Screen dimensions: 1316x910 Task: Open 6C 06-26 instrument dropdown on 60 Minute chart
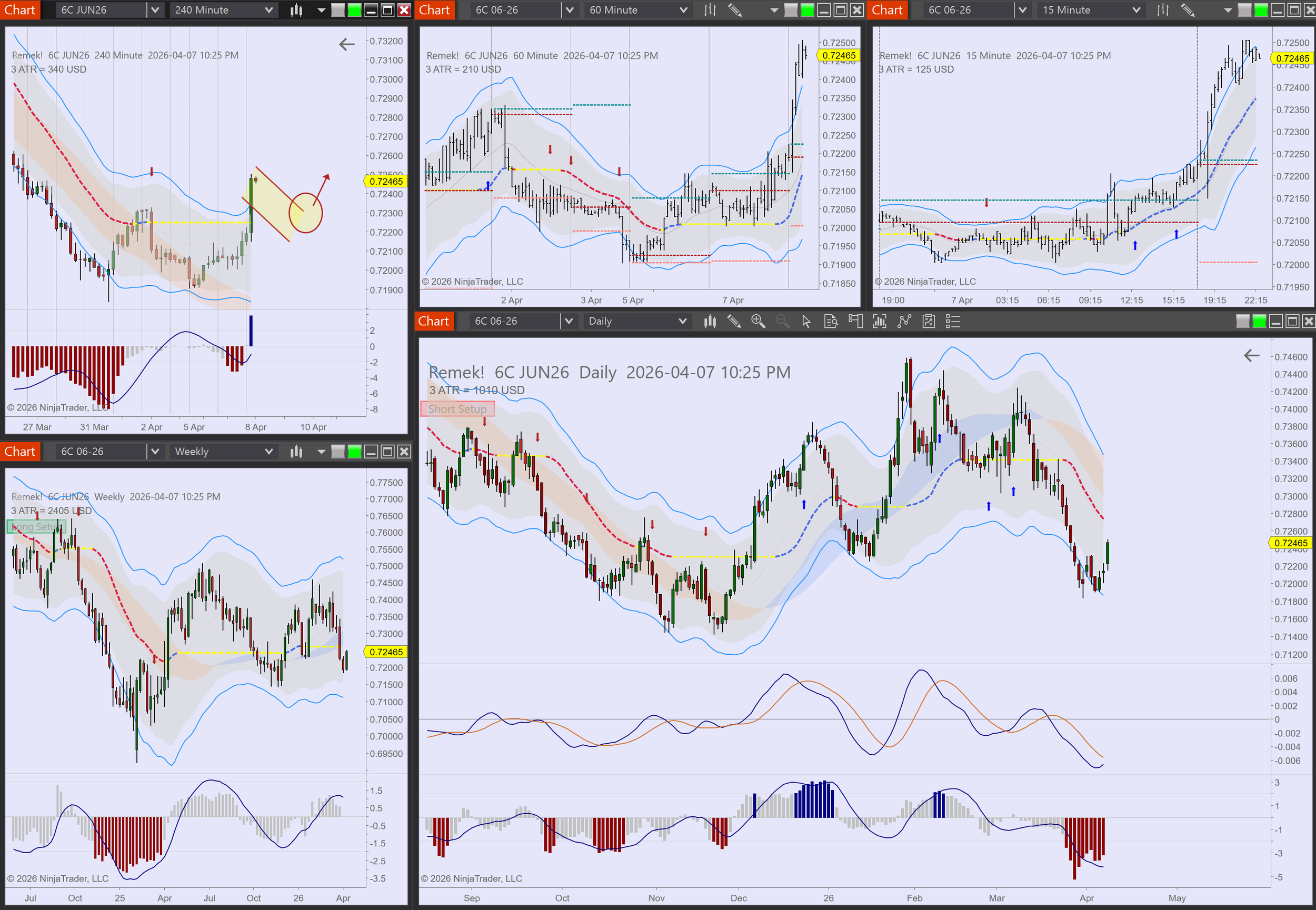pyautogui.click(x=569, y=11)
